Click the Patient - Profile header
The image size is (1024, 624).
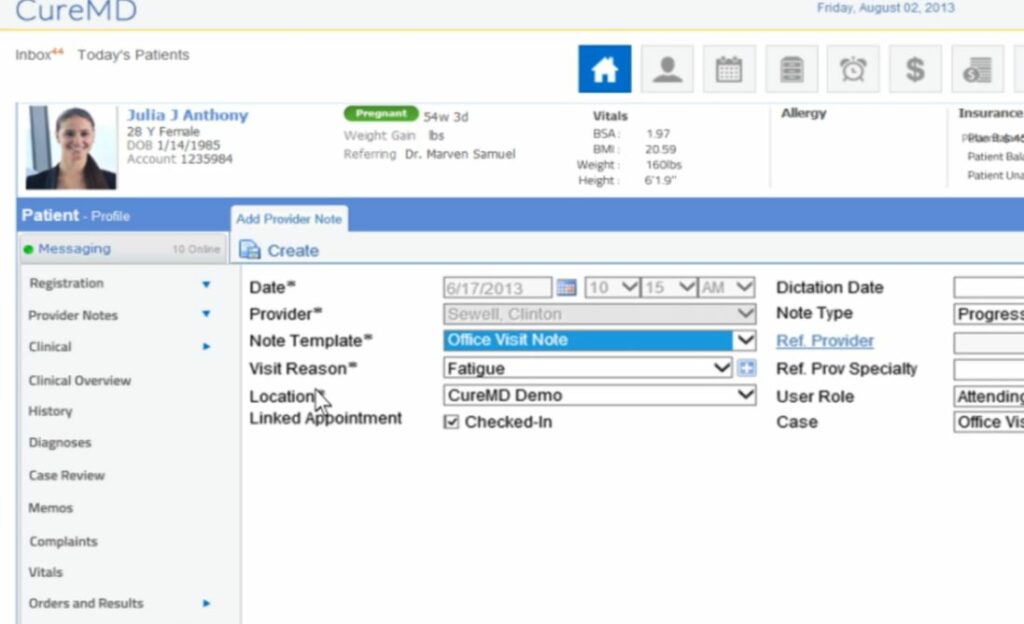(76, 215)
